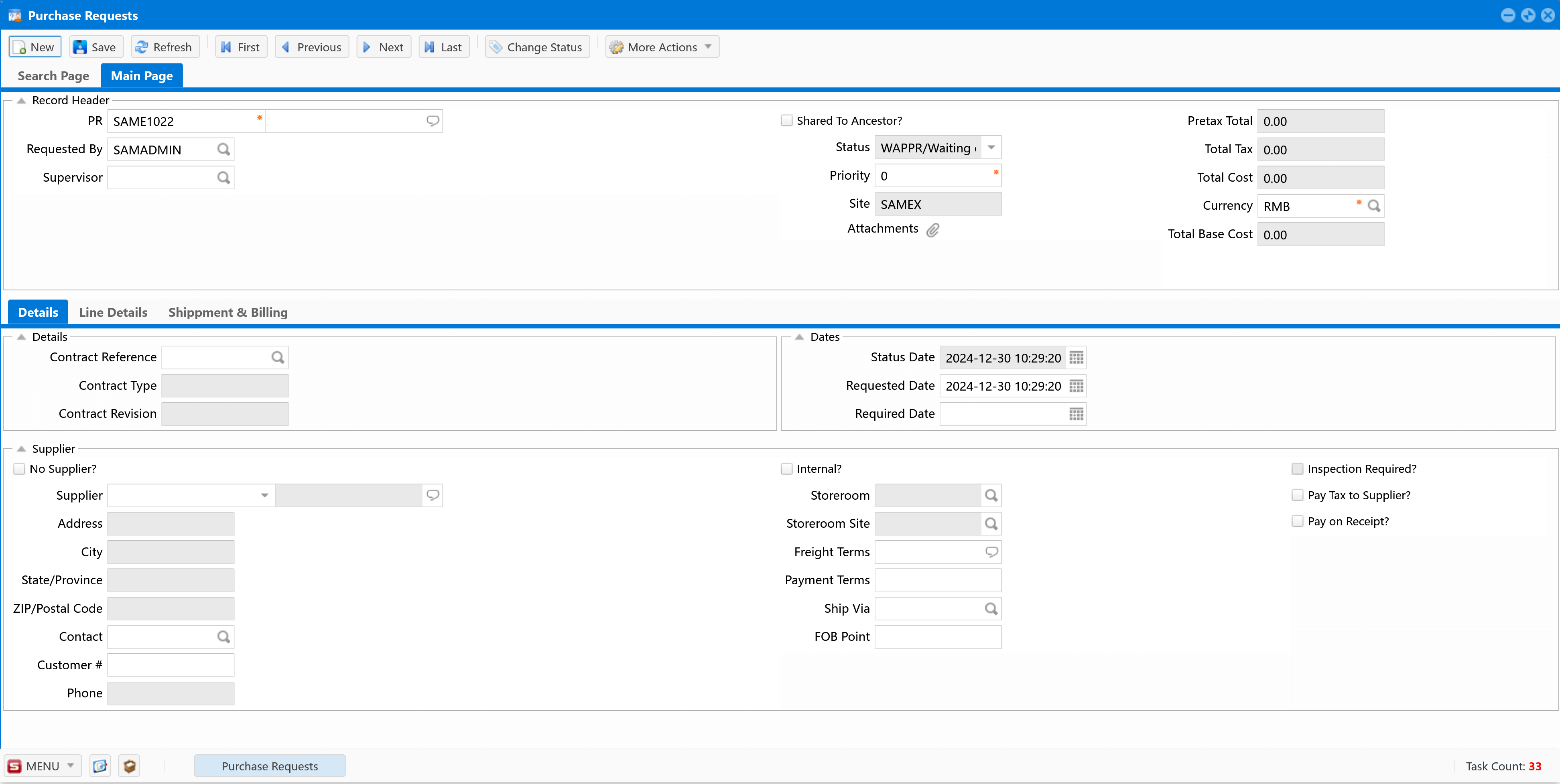Click into the Payment Terms field

coord(937,580)
